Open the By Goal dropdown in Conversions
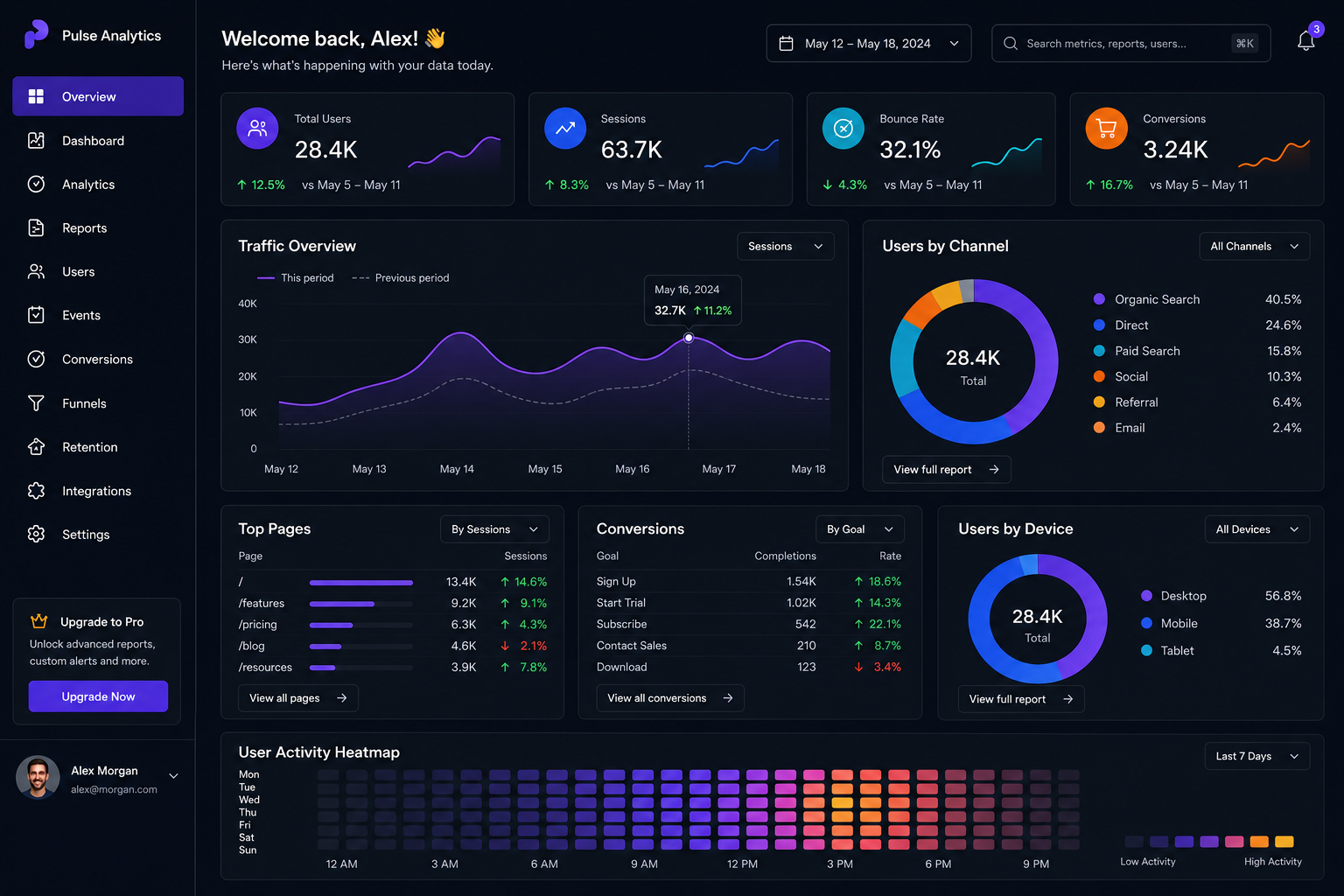This screenshot has height=896, width=1344. click(860, 529)
